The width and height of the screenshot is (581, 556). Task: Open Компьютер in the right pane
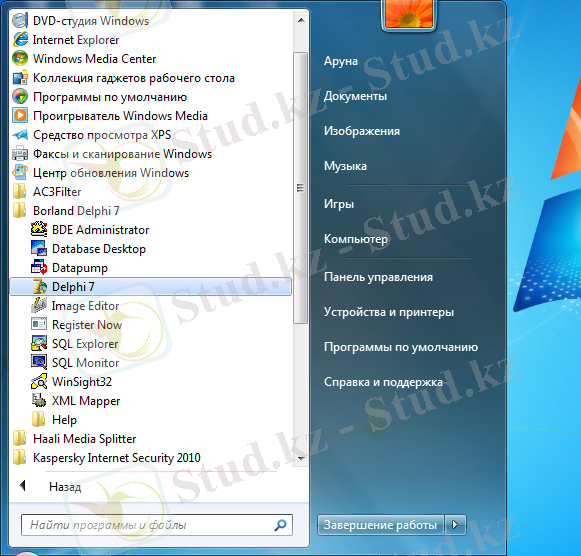(356, 239)
